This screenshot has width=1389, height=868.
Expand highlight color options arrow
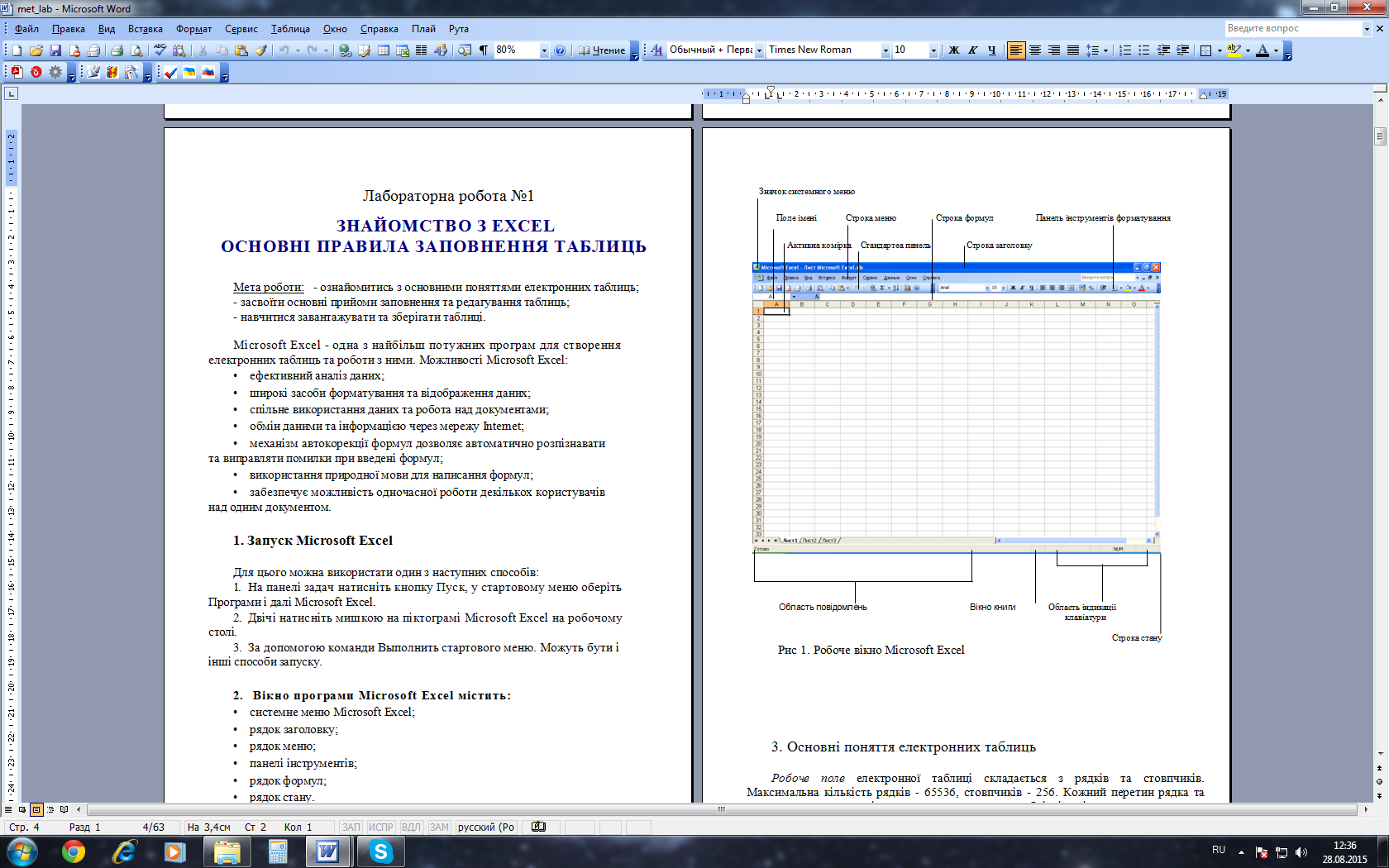(x=1248, y=50)
